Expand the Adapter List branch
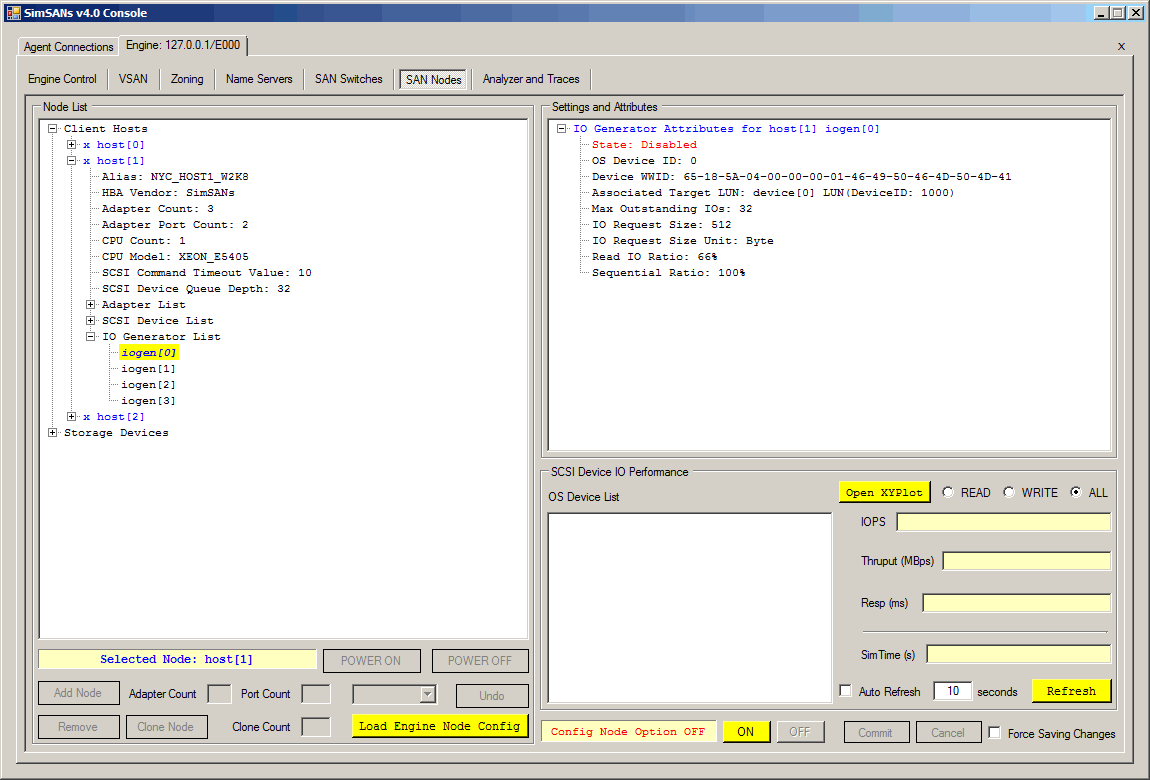The image size is (1150, 780). point(91,305)
